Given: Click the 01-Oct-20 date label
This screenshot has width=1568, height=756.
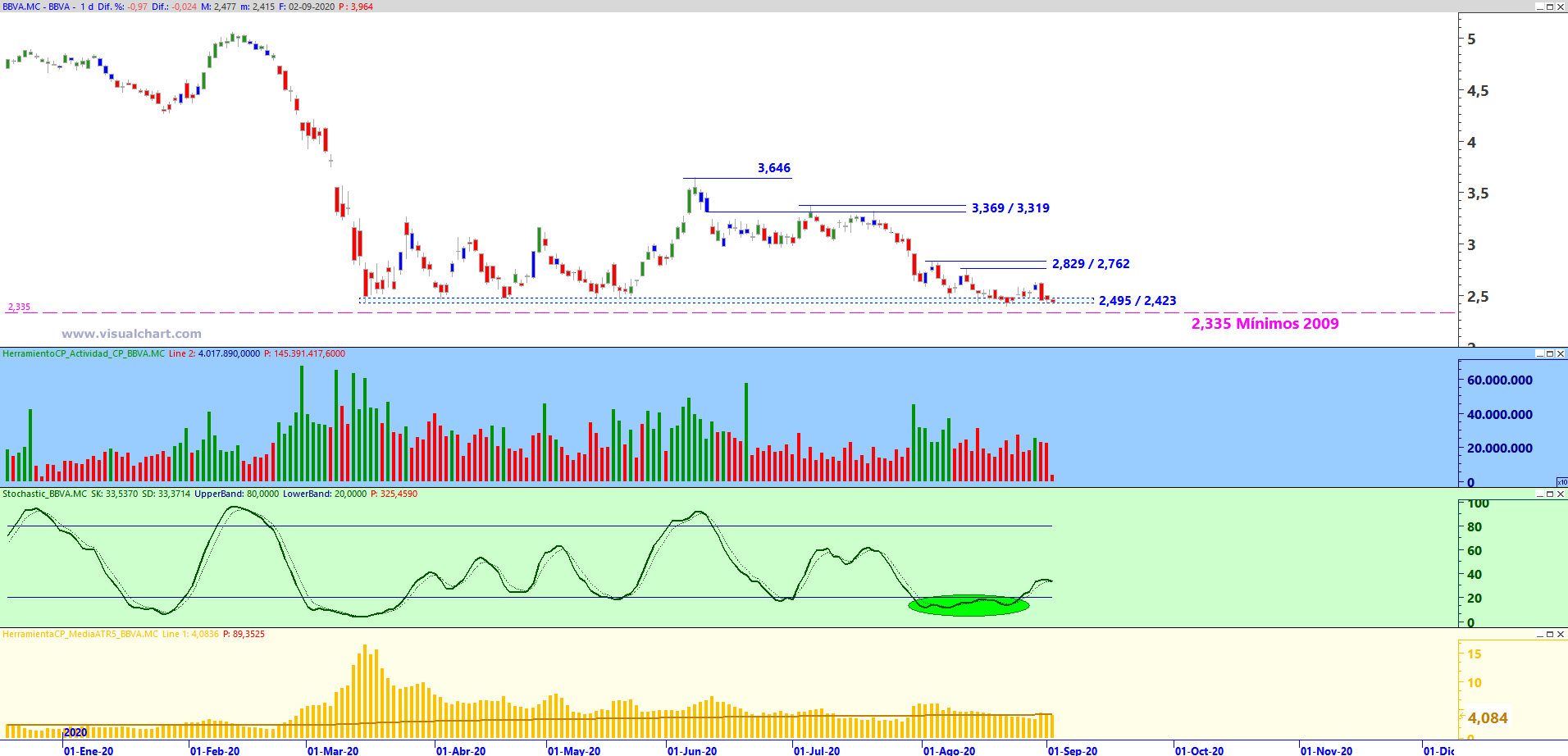Looking at the screenshot, I should click(1199, 750).
